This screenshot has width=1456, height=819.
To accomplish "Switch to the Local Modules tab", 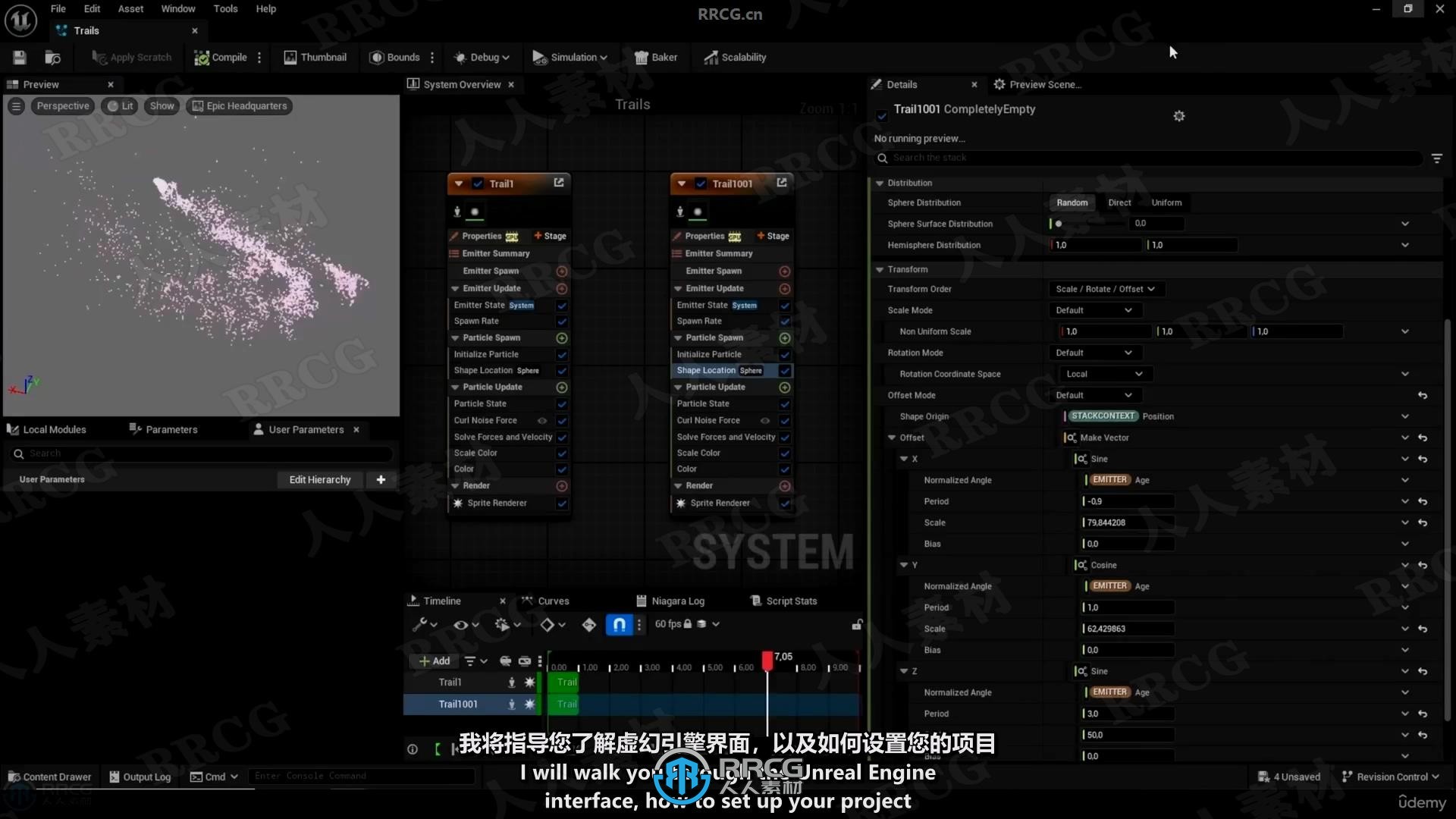I will point(46,429).
